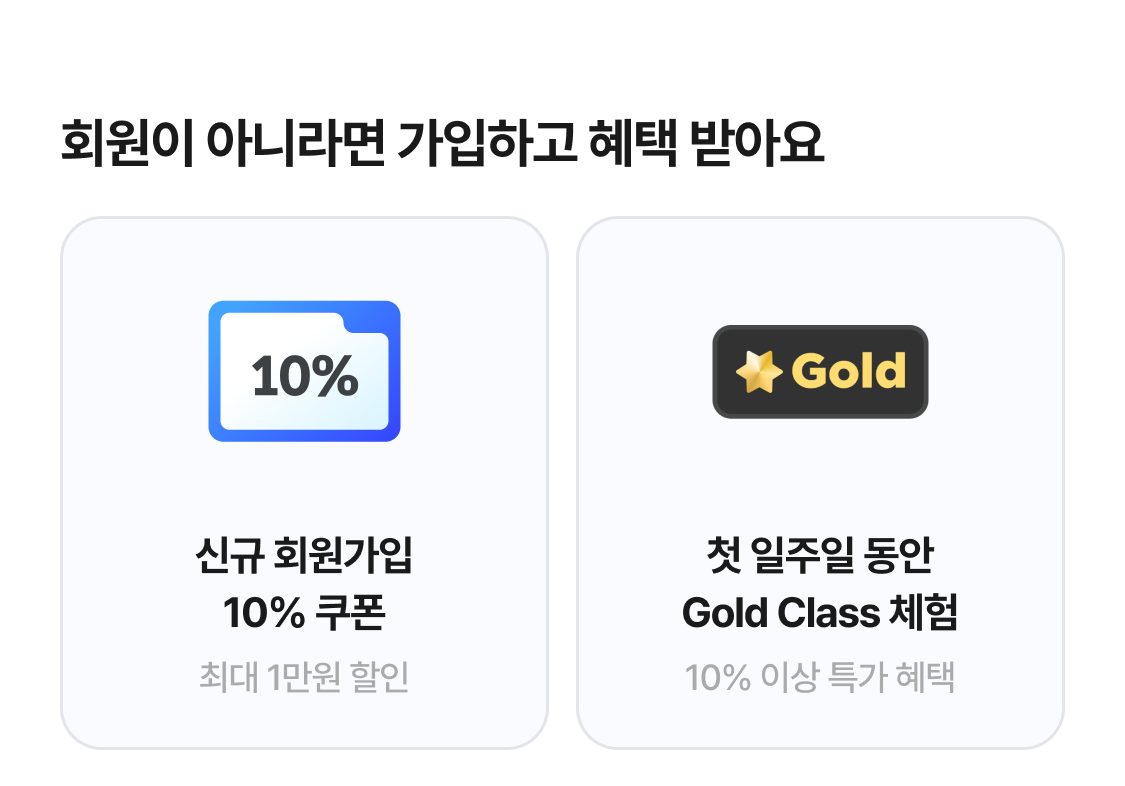Click the "신규 회원가입" title line
Screen dimensions: 1125x786
click(x=304, y=556)
